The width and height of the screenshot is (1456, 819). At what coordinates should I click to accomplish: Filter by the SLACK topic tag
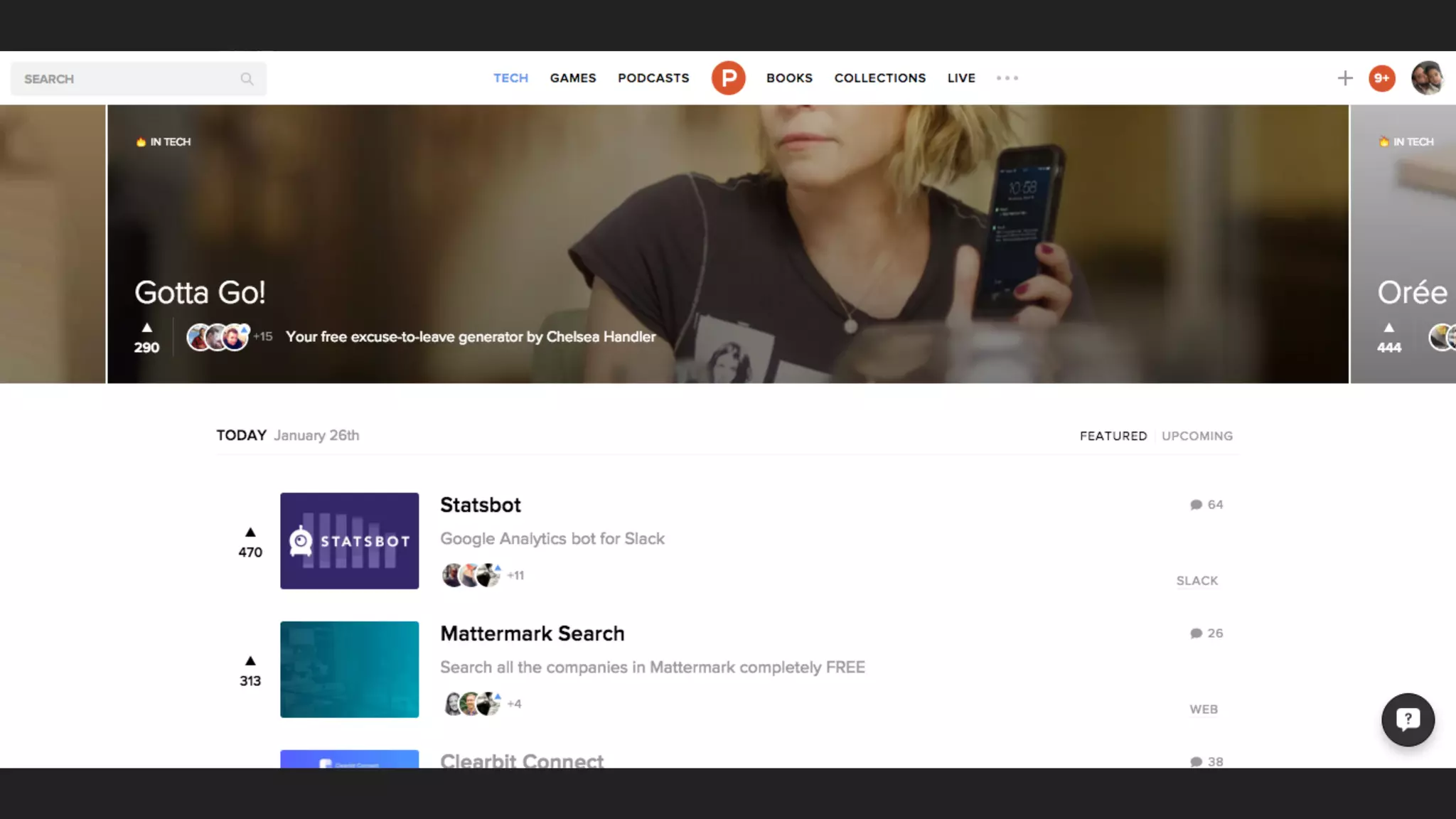pyautogui.click(x=1197, y=581)
